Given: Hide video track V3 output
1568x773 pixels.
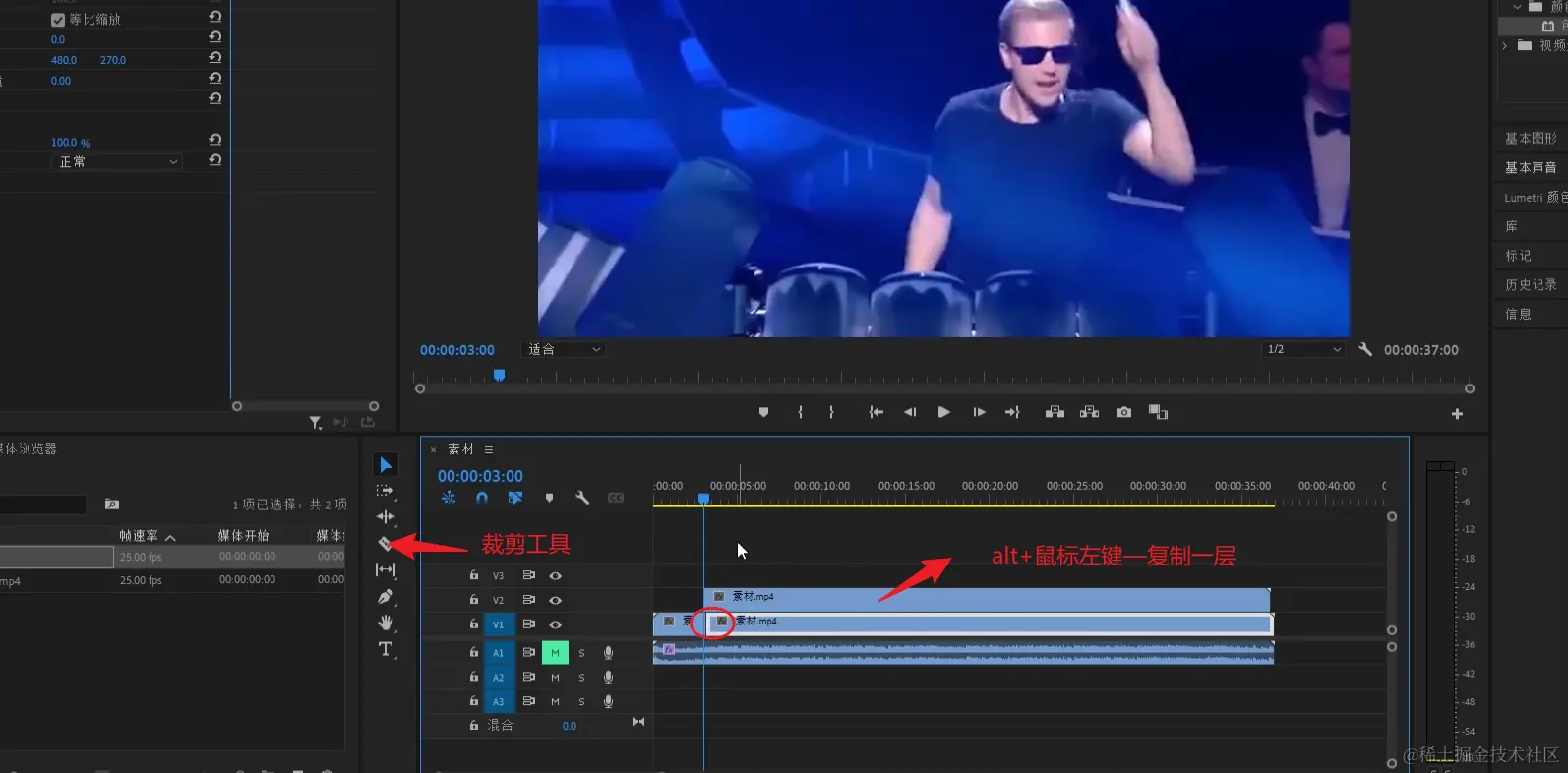Looking at the screenshot, I should pyautogui.click(x=555, y=575).
